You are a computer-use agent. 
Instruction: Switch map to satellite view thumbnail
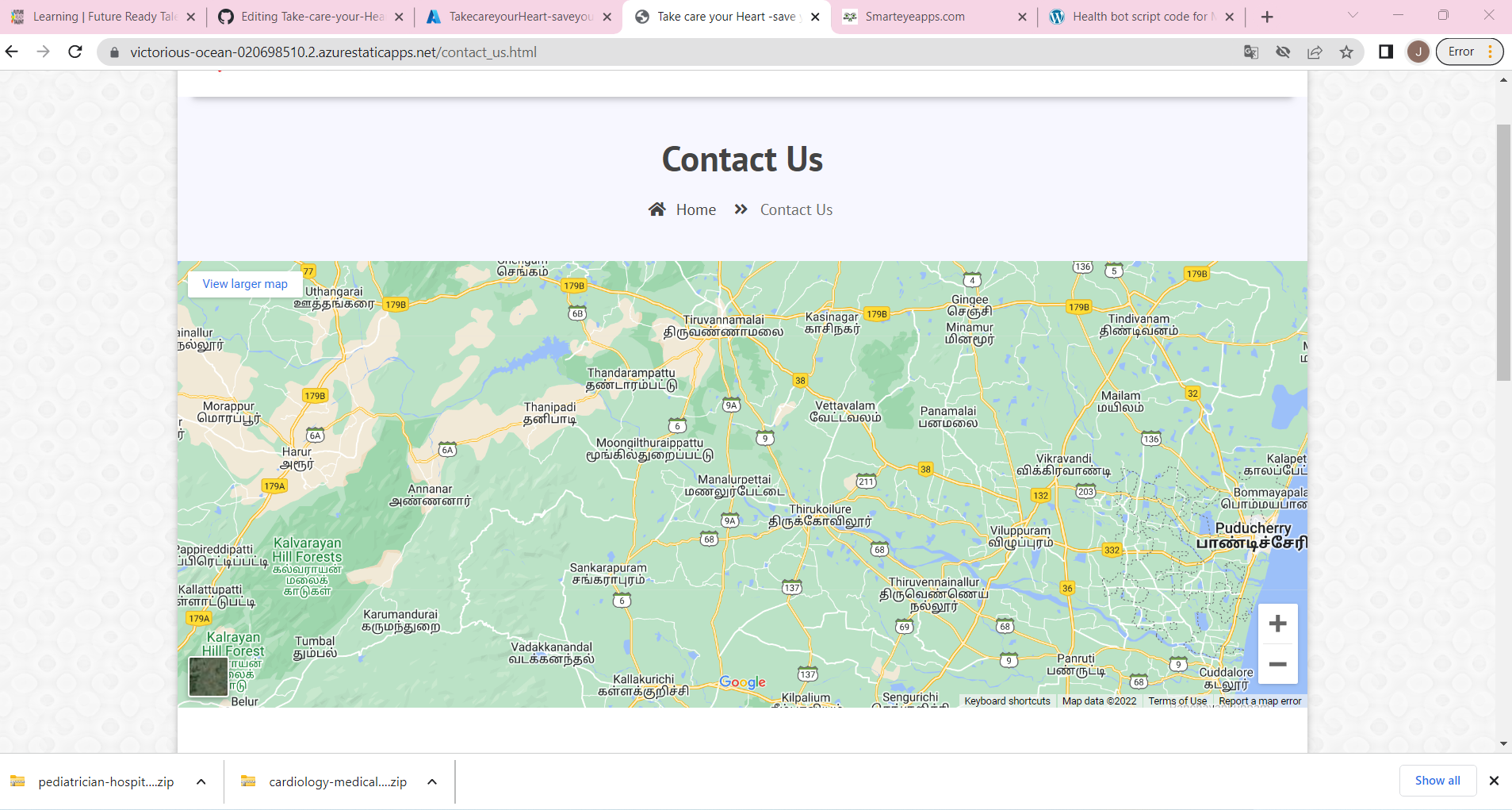209,677
